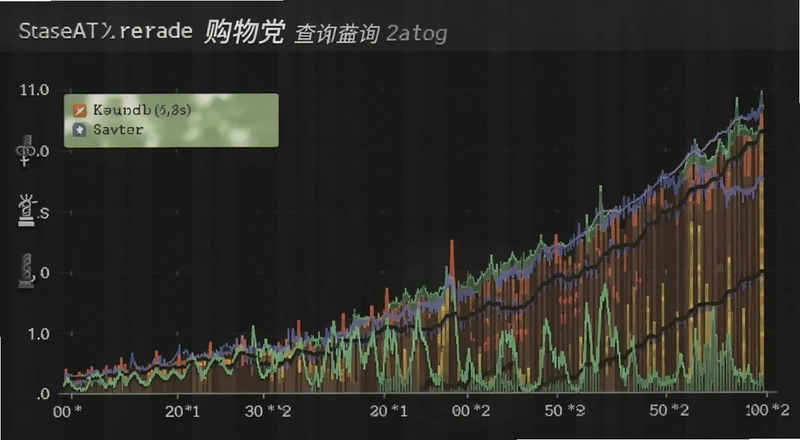Click the 50*9 x-axis label
The width and height of the screenshot is (800, 440).
tap(565, 410)
